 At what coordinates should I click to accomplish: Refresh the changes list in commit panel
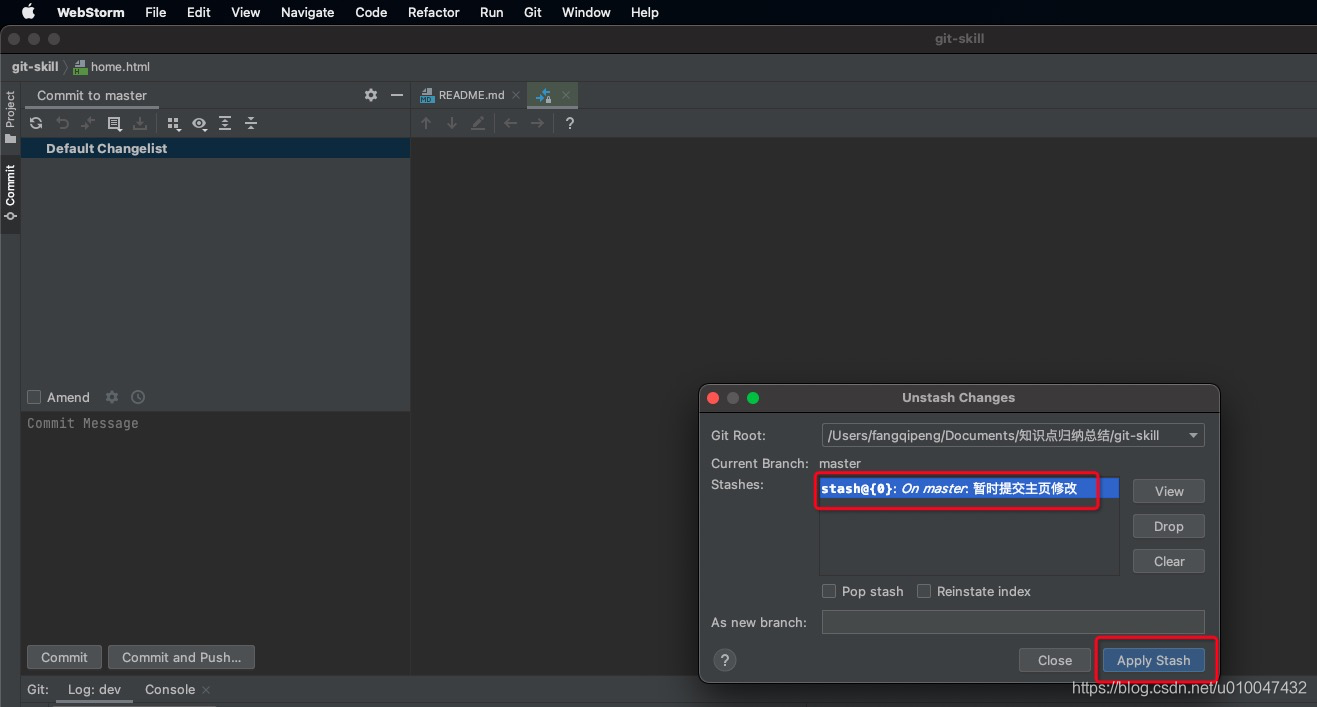pos(36,123)
